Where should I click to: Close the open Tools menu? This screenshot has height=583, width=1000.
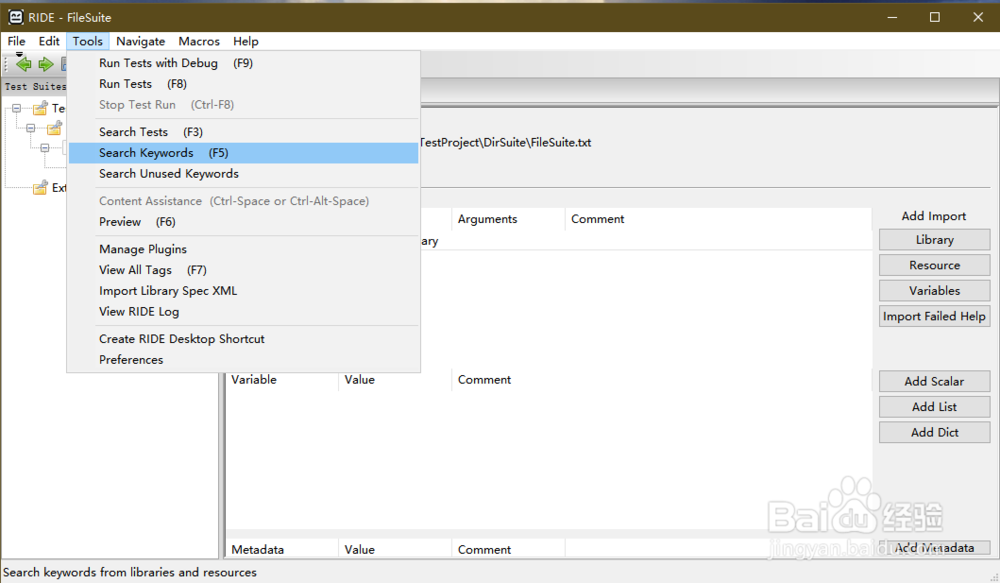pyautogui.click(x=87, y=41)
